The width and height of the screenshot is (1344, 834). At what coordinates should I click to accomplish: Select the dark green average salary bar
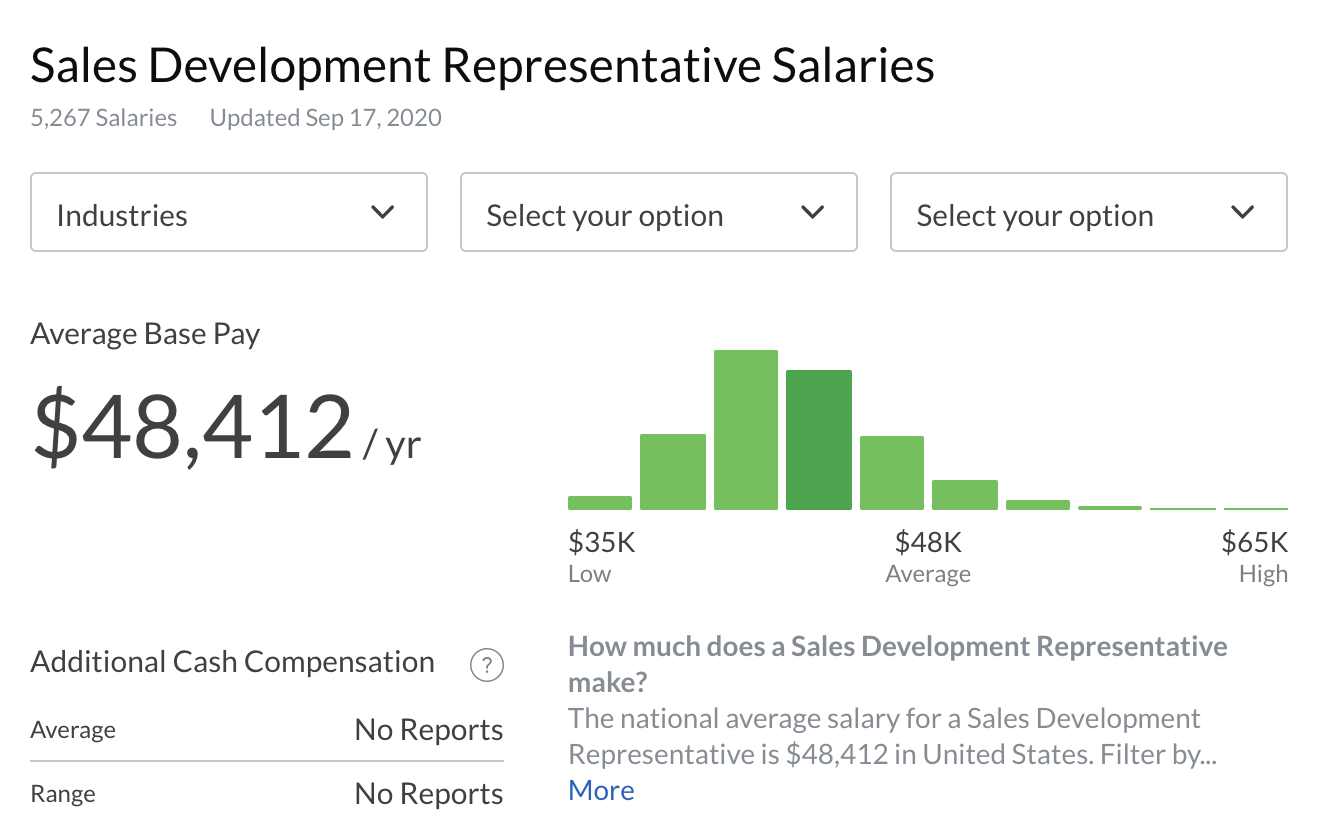[x=819, y=440]
